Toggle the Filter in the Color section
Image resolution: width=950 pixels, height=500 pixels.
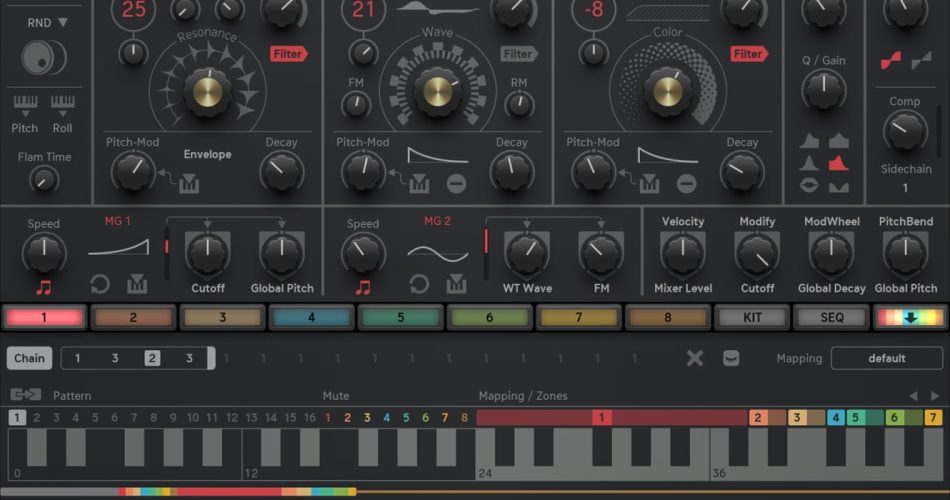click(749, 54)
